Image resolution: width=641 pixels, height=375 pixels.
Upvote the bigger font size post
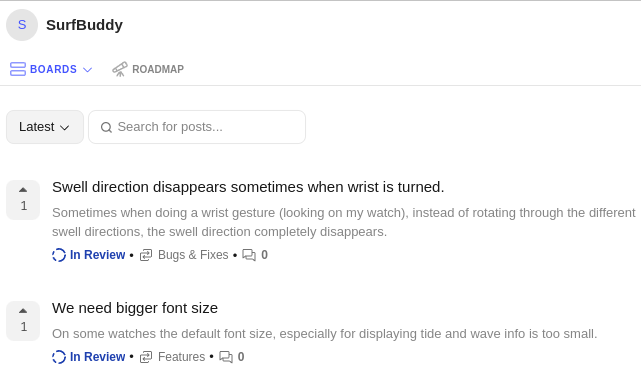23,321
